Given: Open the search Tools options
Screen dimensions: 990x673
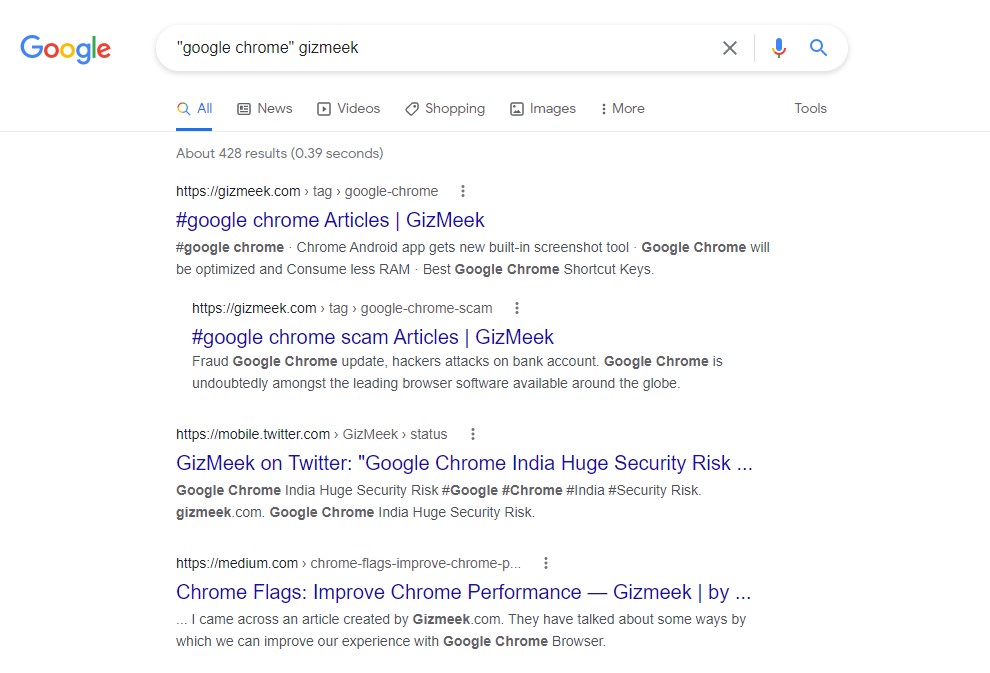Looking at the screenshot, I should [x=810, y=109].
